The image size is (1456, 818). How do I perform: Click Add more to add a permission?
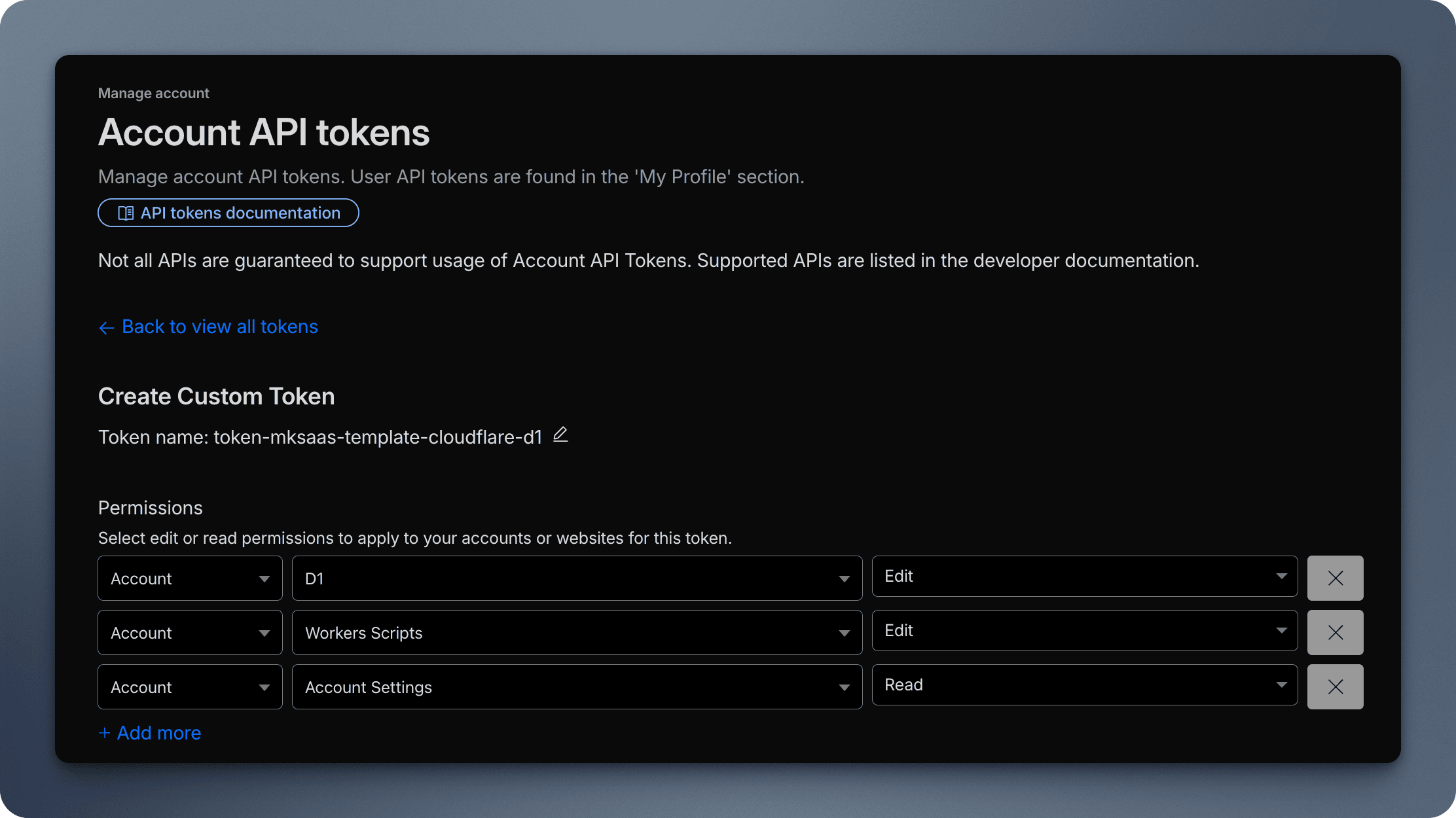pos(158,733)
